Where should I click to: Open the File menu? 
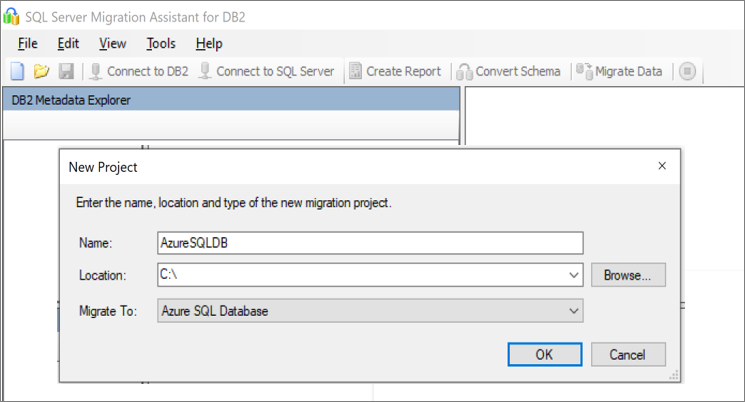pyautogui.click(x=27, y=43)
